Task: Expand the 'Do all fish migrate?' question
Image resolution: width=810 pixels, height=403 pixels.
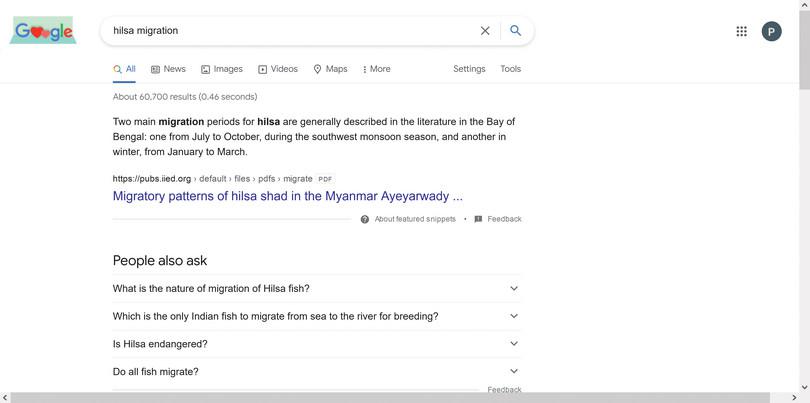Action: click(x=317, y=371)
